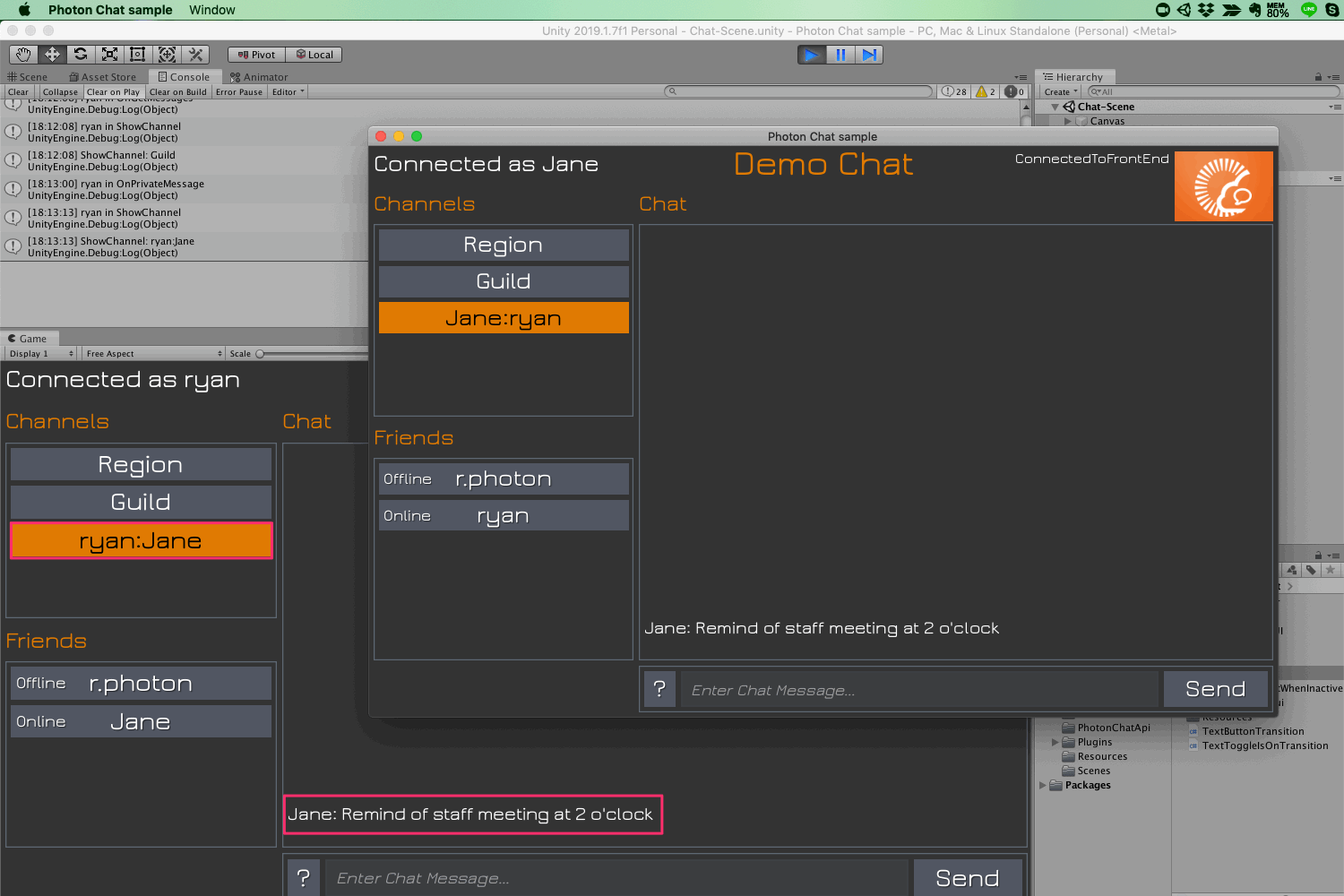Click Send in Jane's chat window

[1216, 689]
